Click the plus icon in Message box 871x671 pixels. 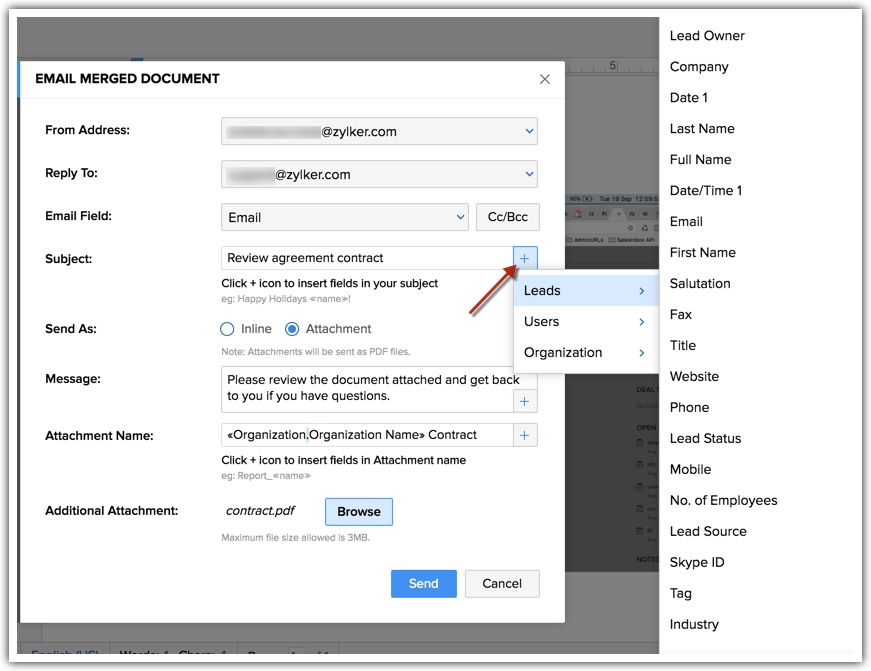click(524, 401)
